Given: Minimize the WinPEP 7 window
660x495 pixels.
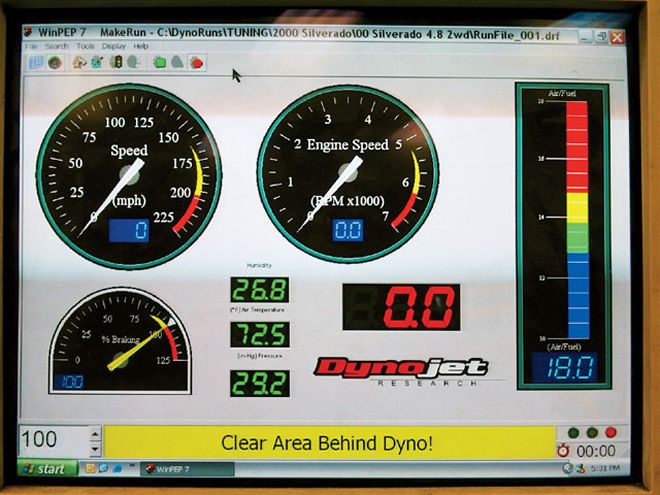Looking at the screenshot, I should pyautogui.click(x=585, y=37).
